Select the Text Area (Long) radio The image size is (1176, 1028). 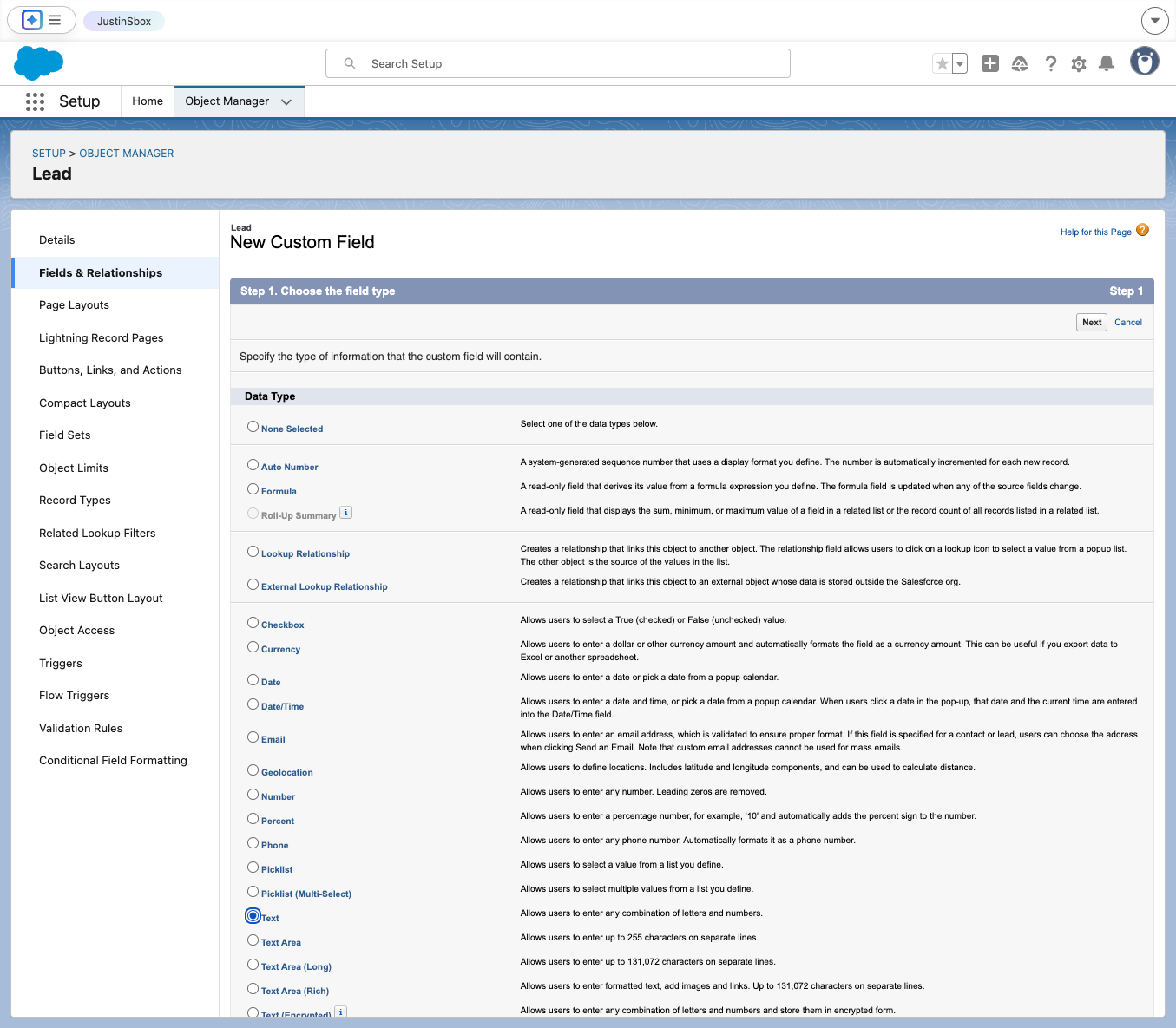tap(253, 965)
